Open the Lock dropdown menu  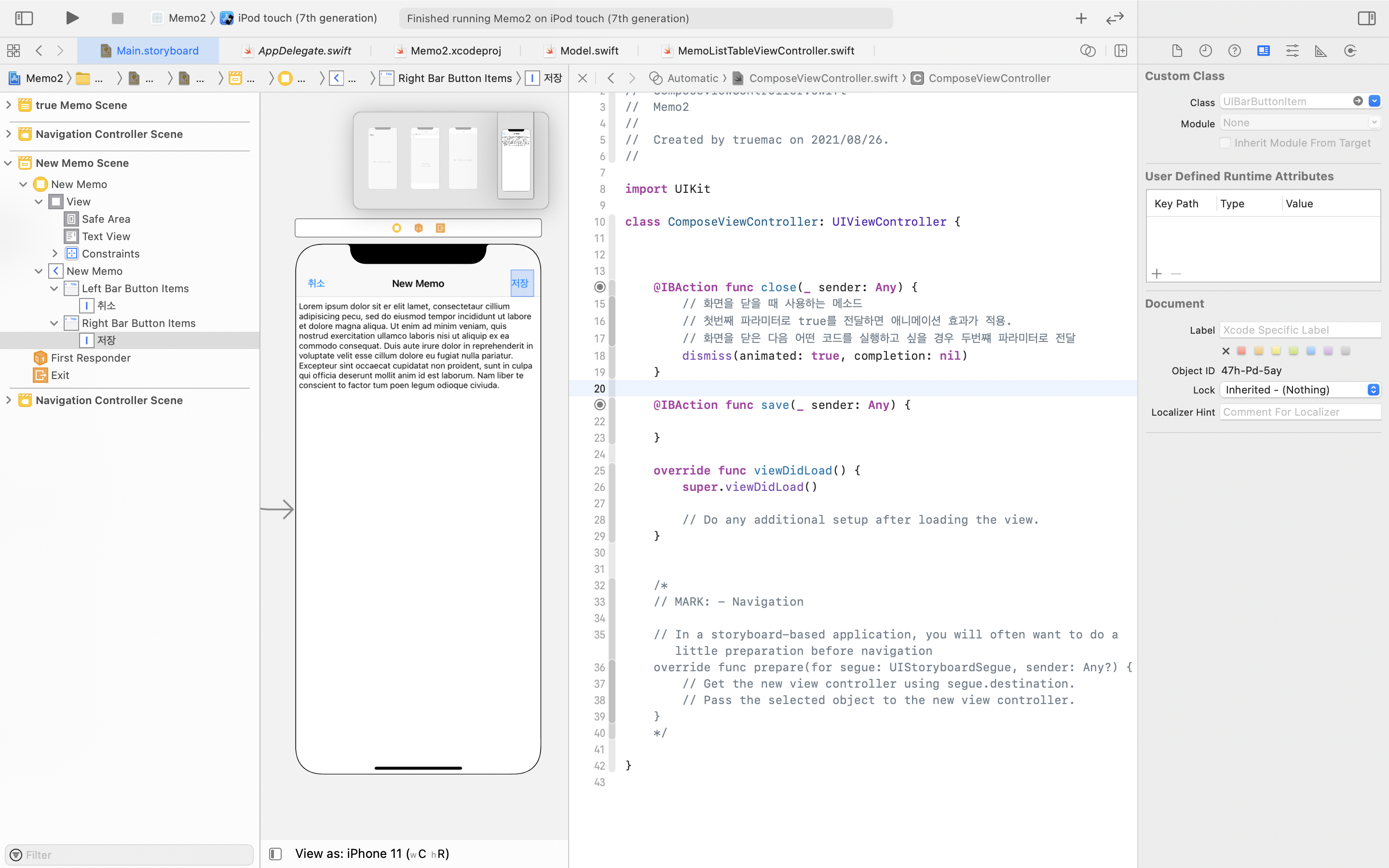pos(1300,390)
